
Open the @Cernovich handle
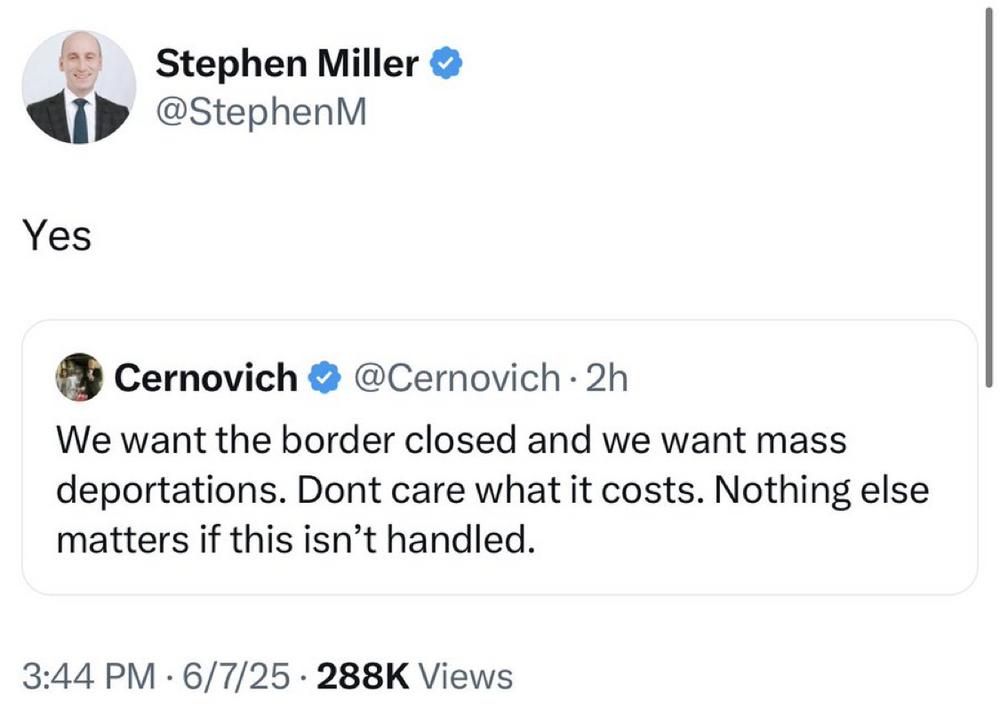(x=457, y=378)
